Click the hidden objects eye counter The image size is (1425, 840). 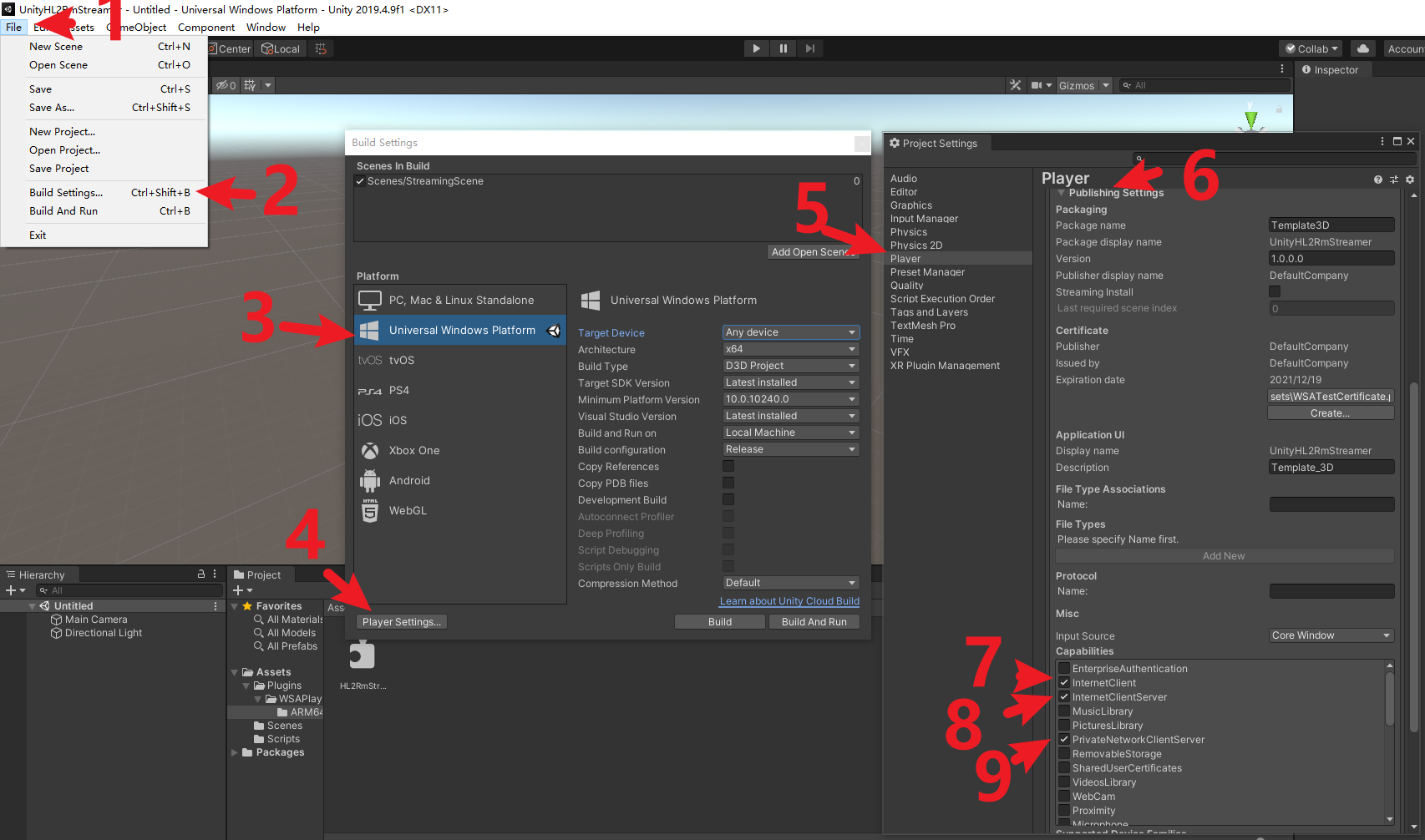click(226, 85)
